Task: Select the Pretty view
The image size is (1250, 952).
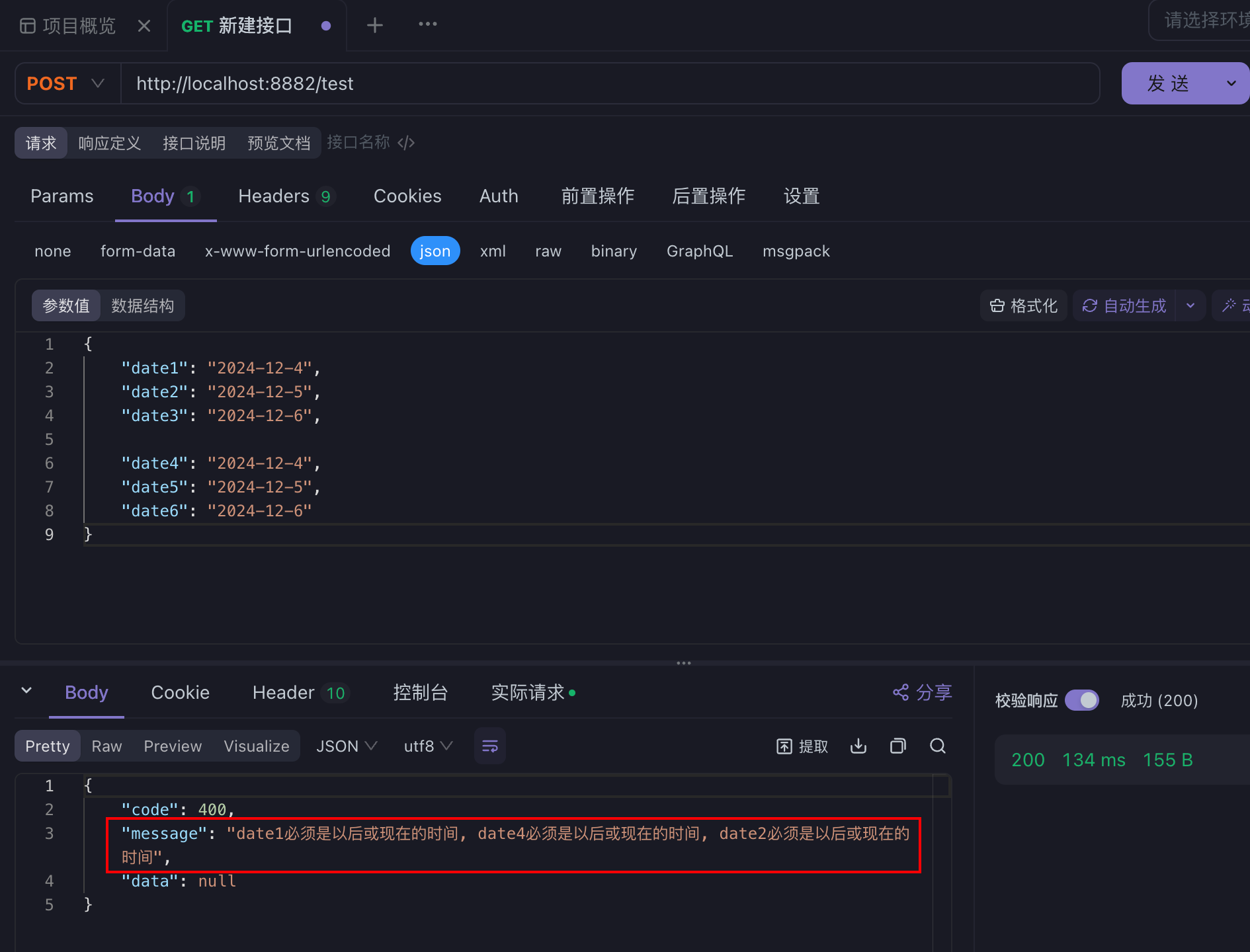Action: pos(48,746)
